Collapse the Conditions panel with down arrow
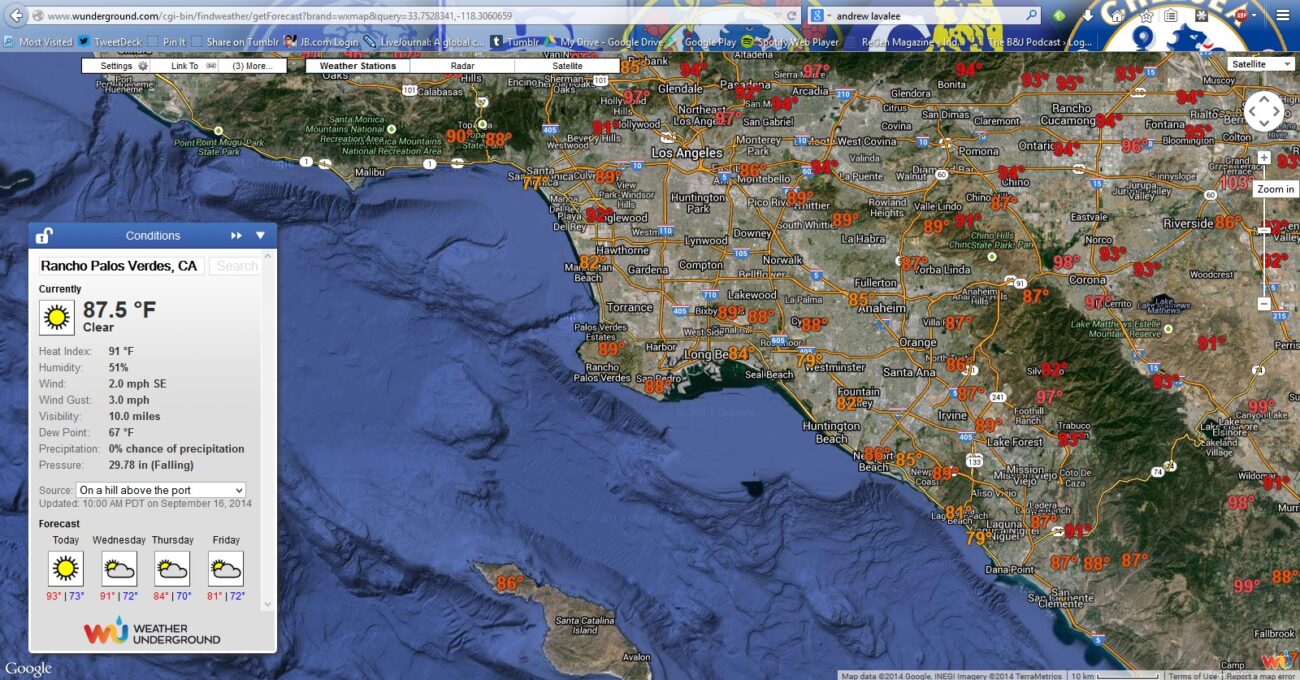This screenshot has width=1300, height=680. (260, 236)
